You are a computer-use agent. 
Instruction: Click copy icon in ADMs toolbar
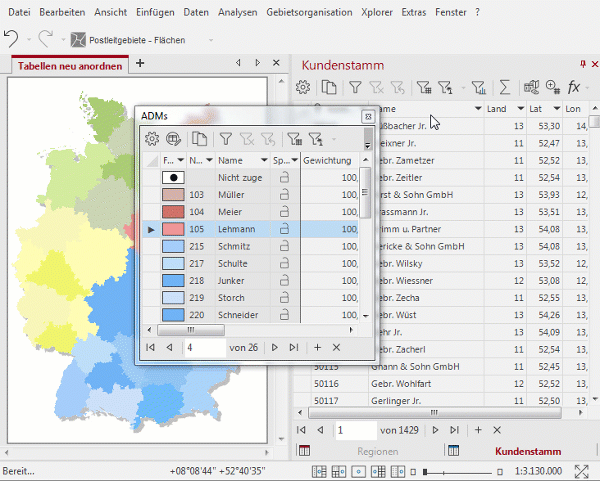tap(199, 139)
